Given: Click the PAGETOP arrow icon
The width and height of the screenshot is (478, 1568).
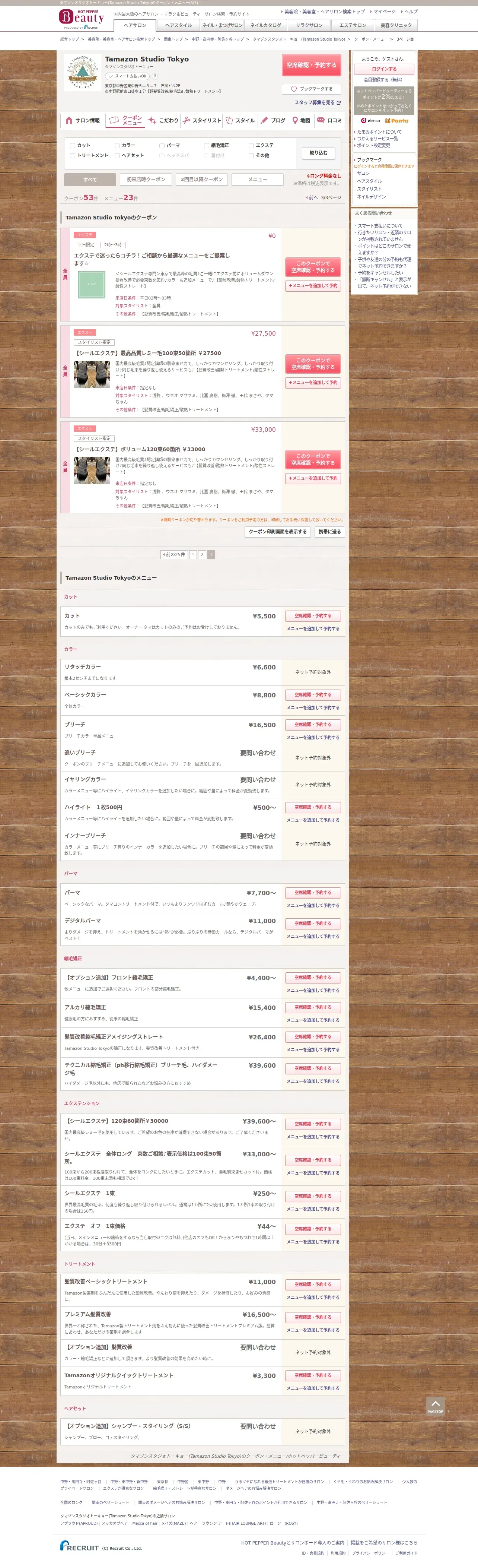Looking at the screenshot, I should point(436,1406).
